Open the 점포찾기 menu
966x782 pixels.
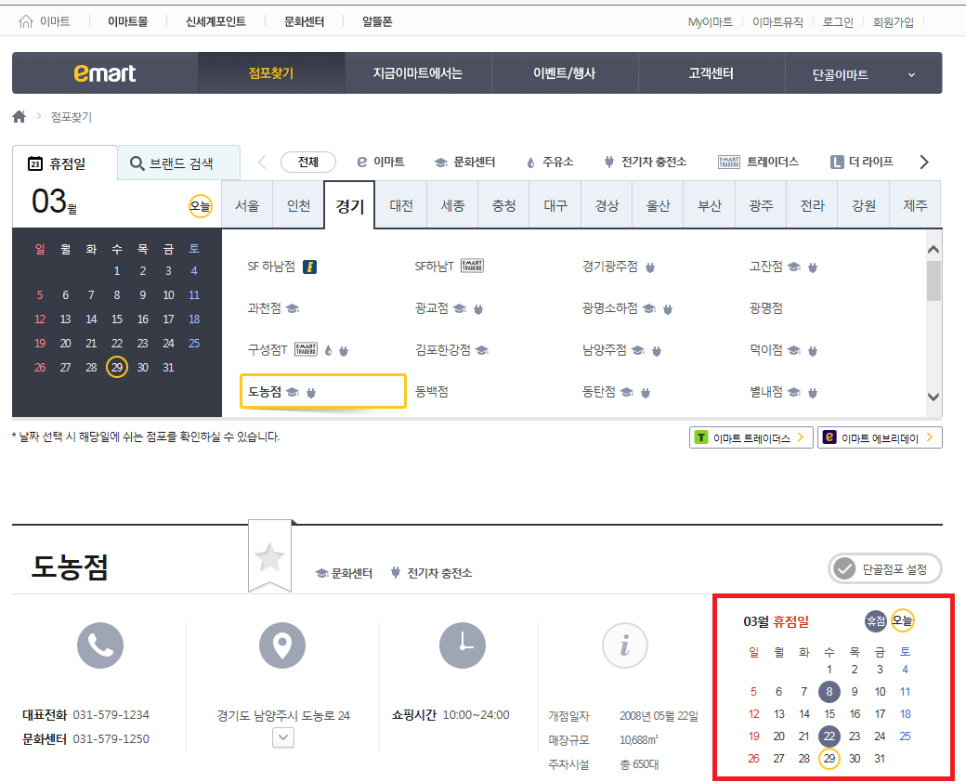click(x=271, y=73)
